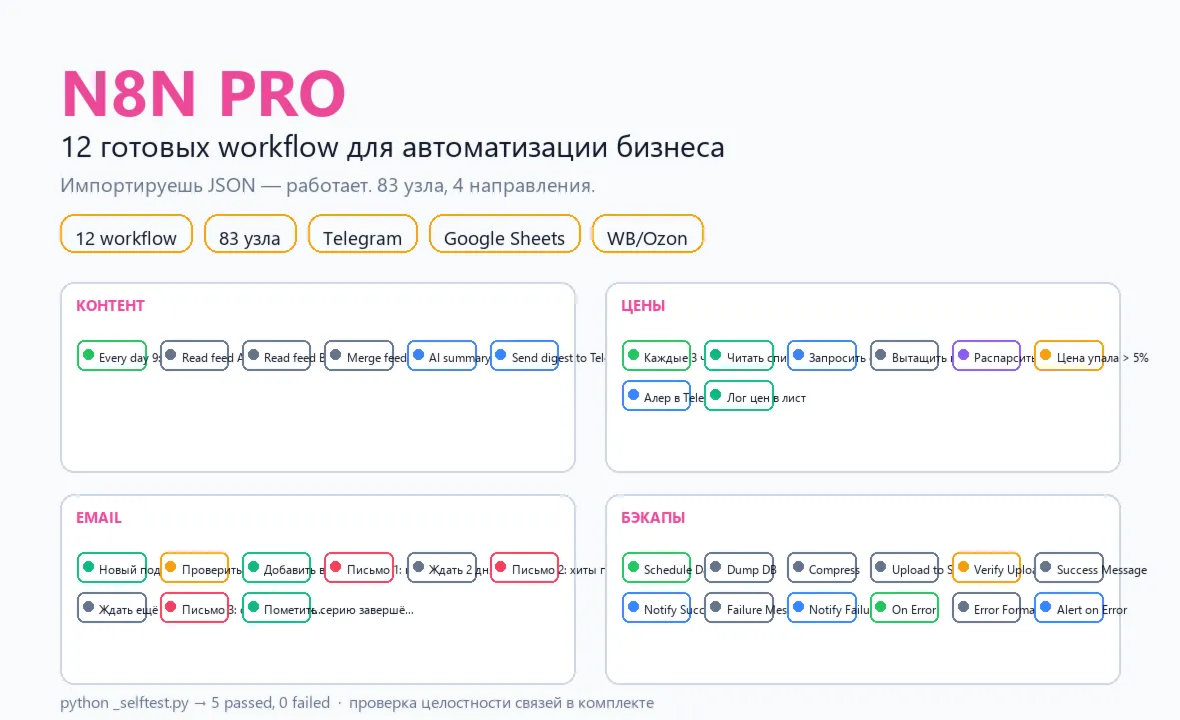Select the orange 'Verify Uplo' node
The image size is (1180, 720).
coord(987,568)
